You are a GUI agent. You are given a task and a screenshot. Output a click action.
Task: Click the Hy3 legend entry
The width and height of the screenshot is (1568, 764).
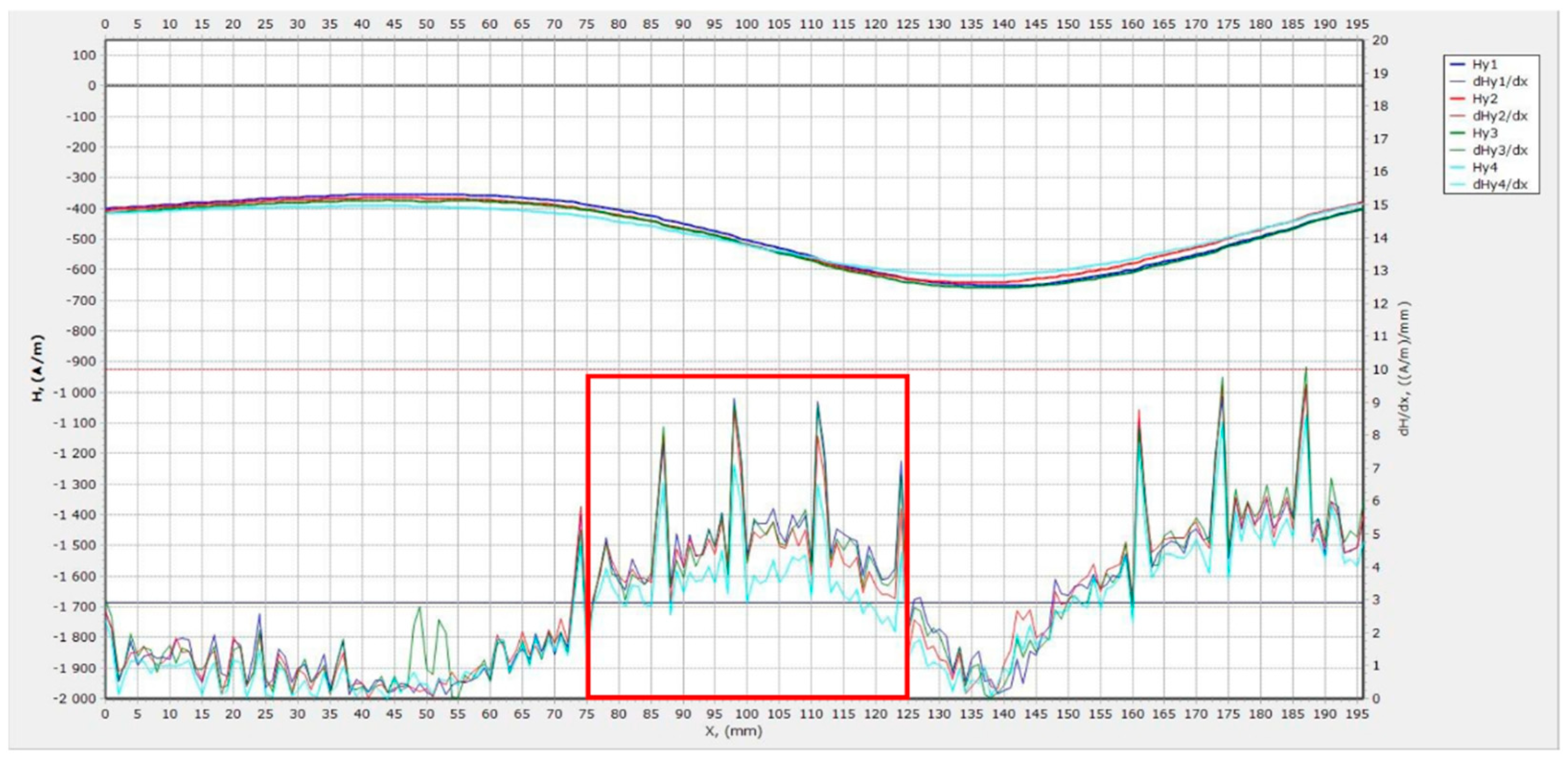click(1485, 133)
